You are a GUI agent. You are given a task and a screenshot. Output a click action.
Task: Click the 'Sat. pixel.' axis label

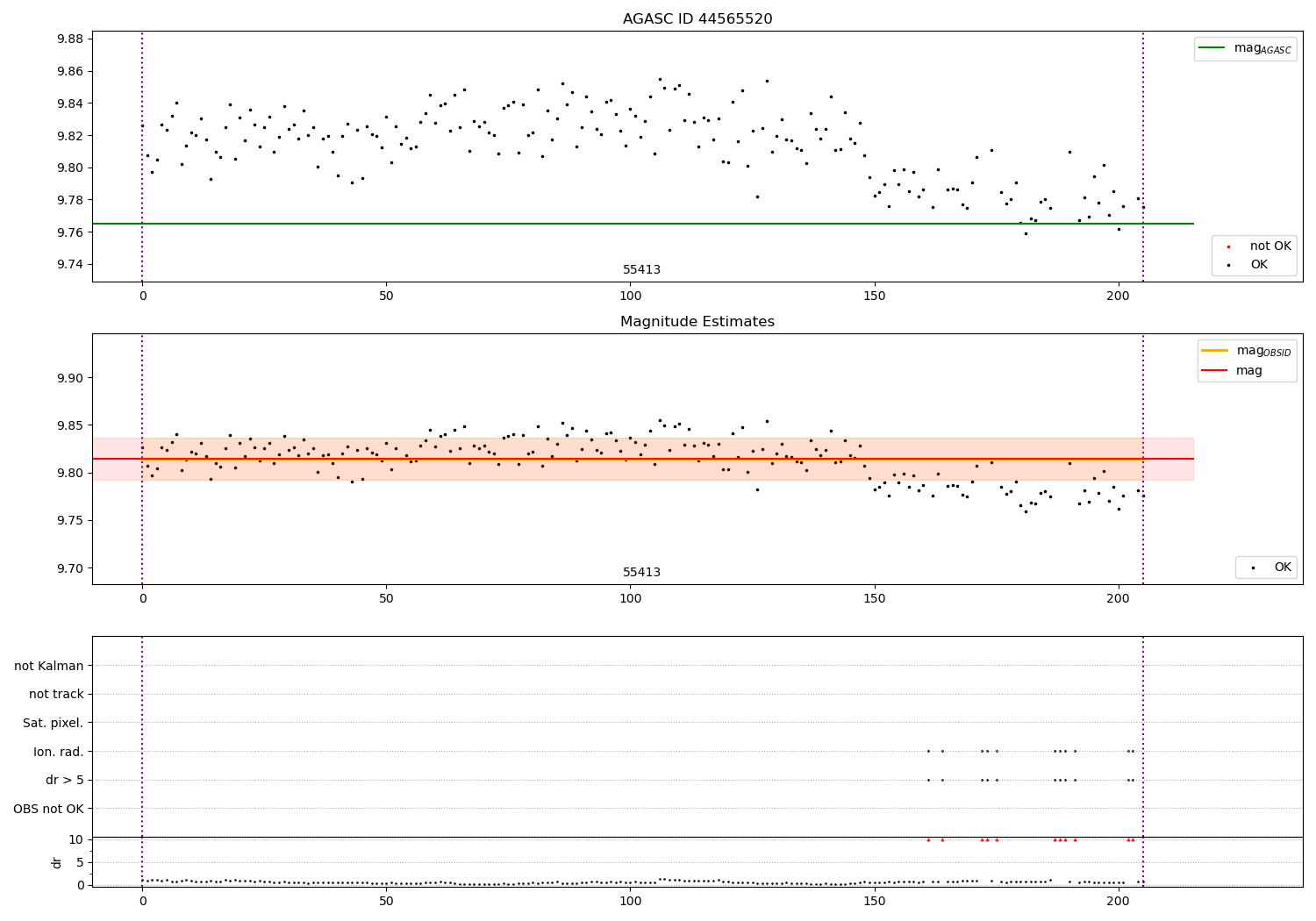(54, 724)
